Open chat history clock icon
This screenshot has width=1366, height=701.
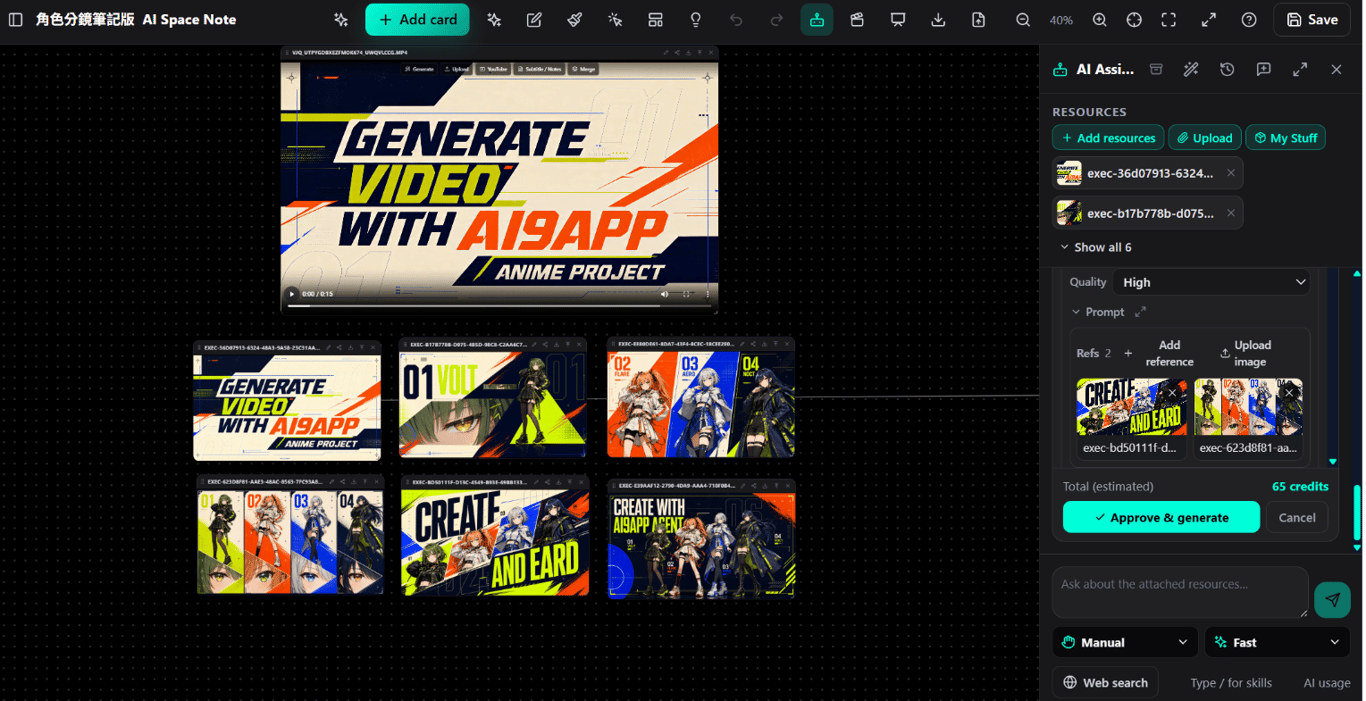click(1227, 69)
